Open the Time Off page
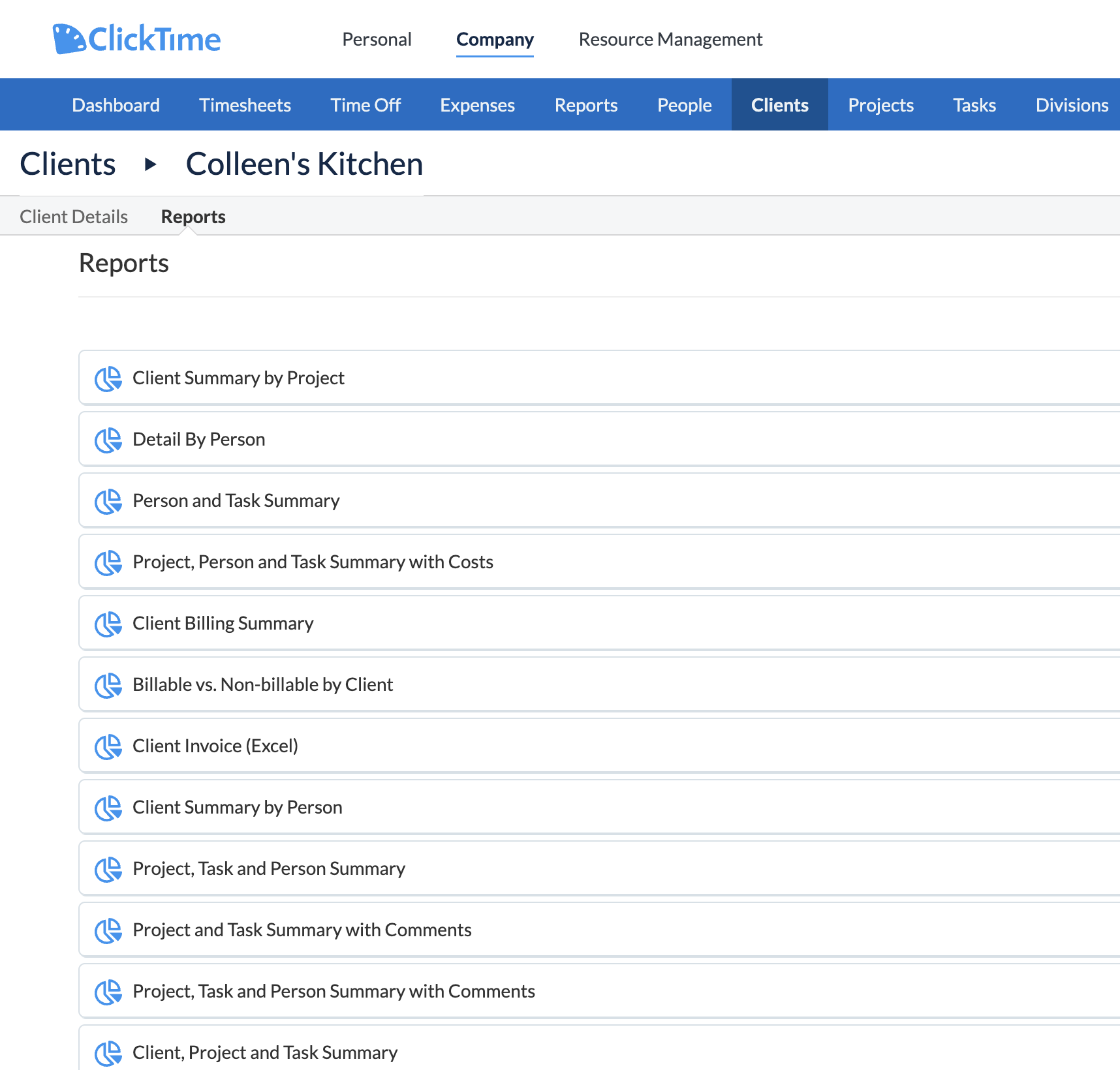The height and width of the screenshot is (1070, 1120). [366, 105]
